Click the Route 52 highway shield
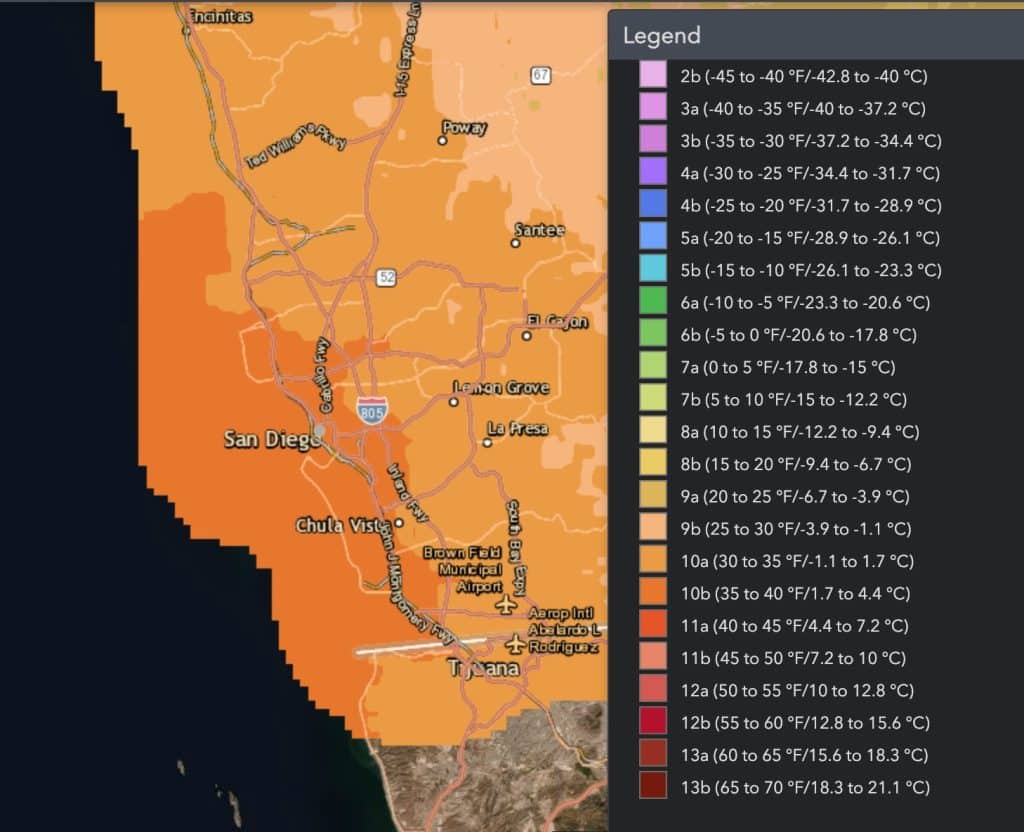 pos(387,277)
